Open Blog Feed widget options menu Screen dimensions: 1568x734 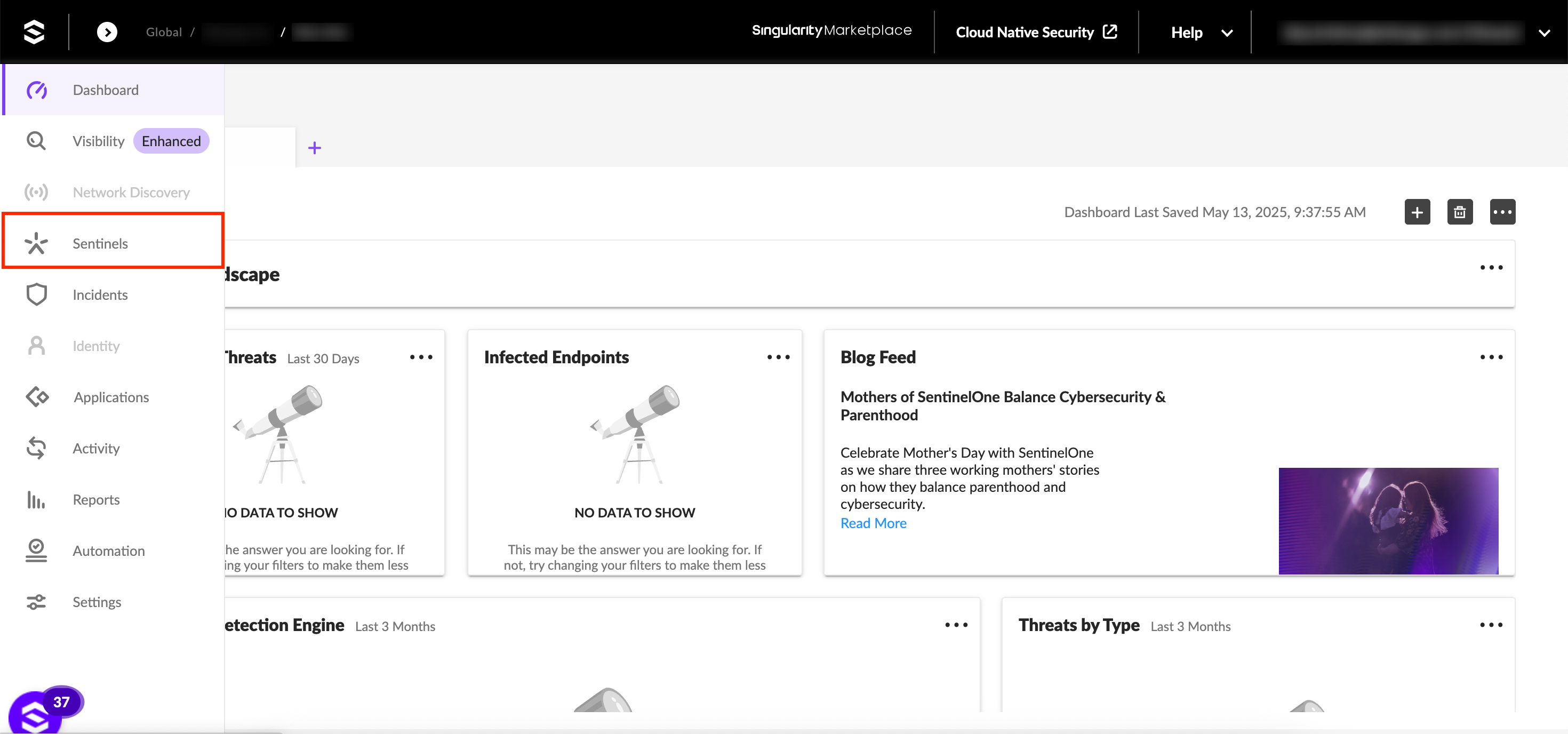coord(1491,357)
